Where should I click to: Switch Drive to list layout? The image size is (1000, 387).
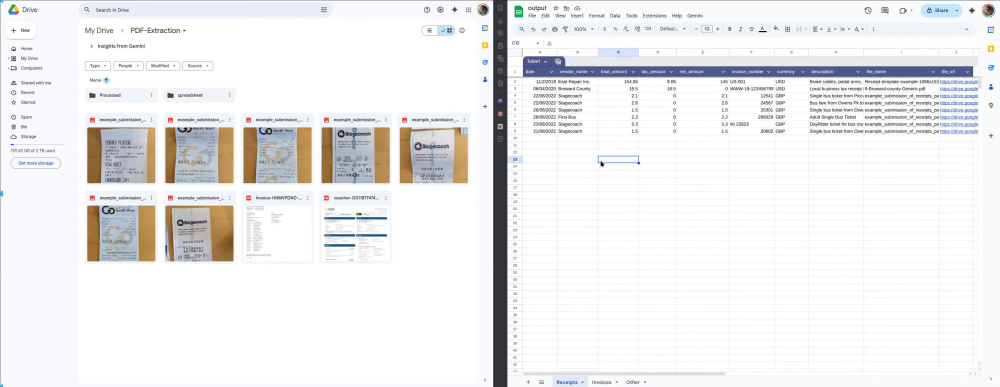[x=430, y=31]
